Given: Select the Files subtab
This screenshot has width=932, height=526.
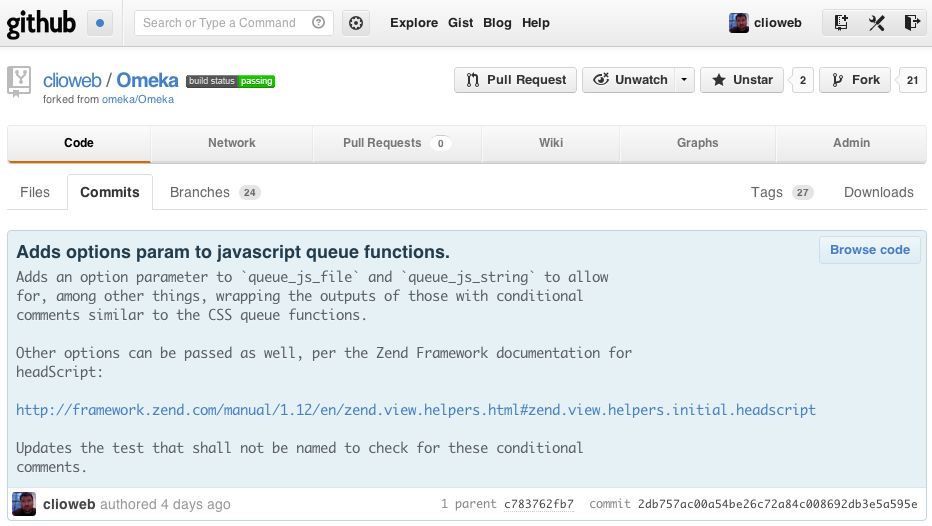Looking at the screenshot, I should point(35,193).
